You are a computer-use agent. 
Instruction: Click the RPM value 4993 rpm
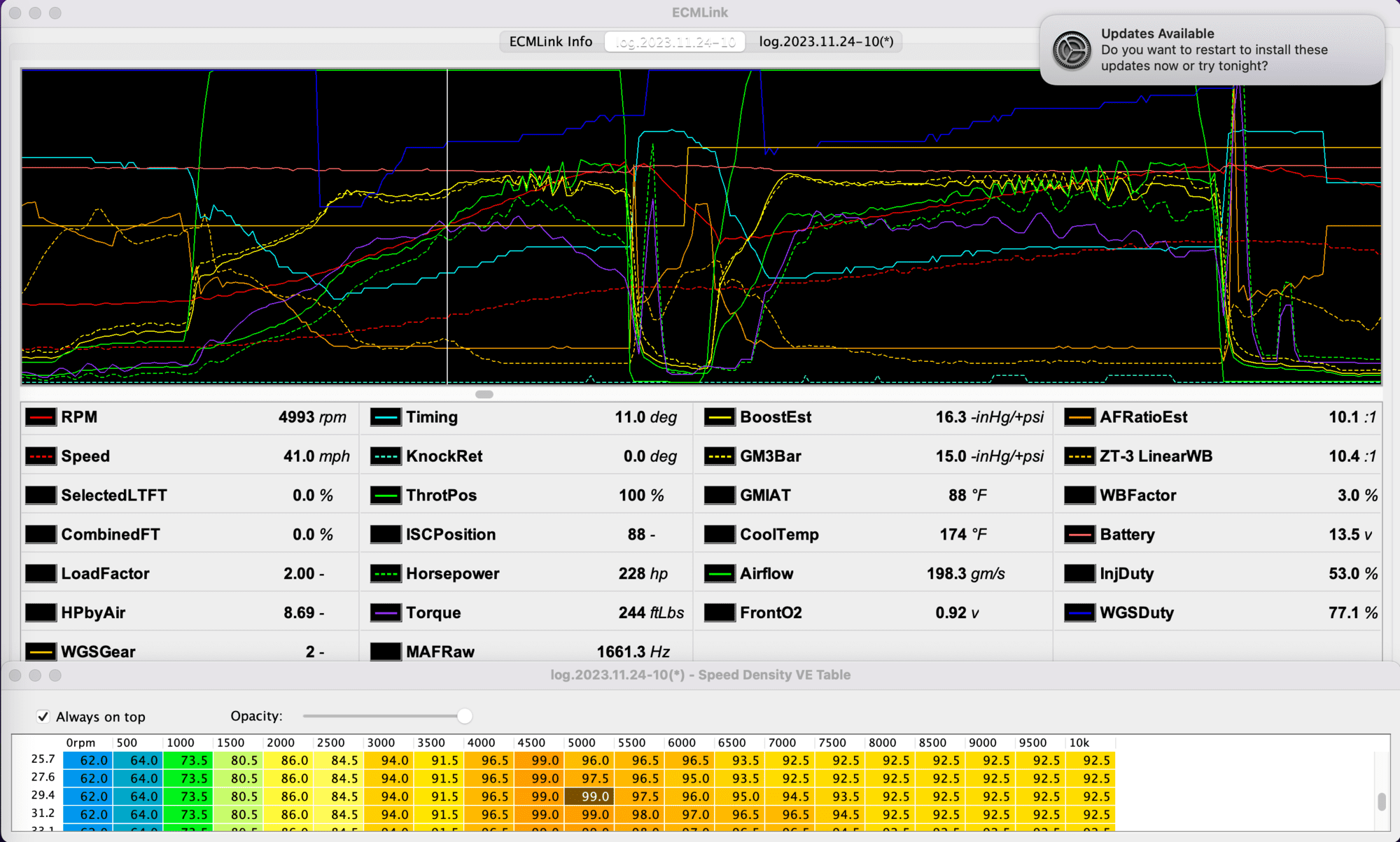[x=312, y=418]
